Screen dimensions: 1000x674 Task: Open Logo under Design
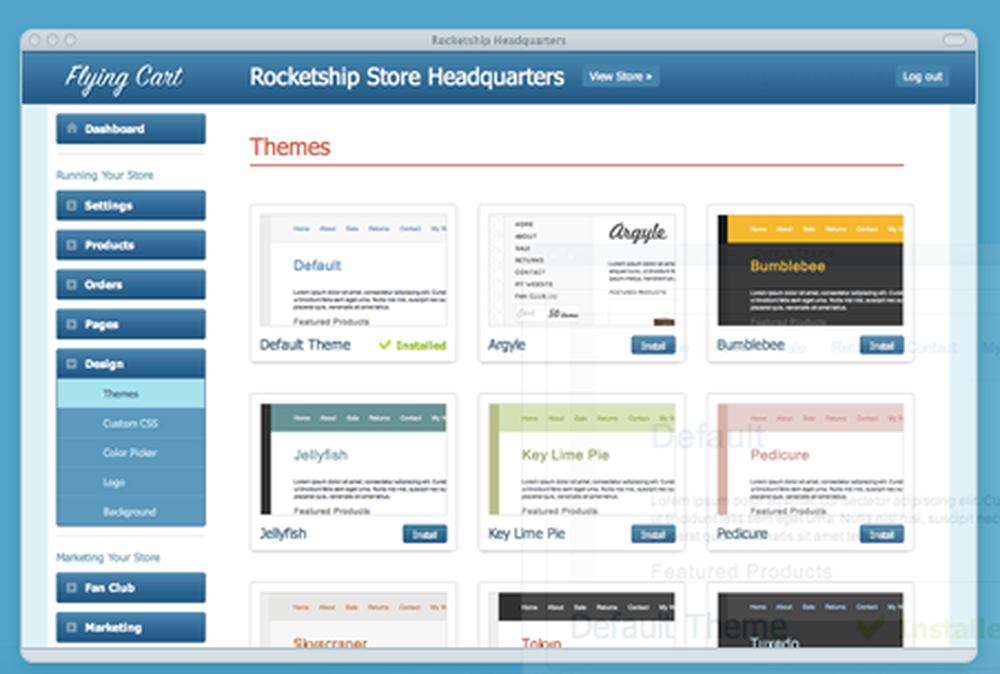[131, 482]
